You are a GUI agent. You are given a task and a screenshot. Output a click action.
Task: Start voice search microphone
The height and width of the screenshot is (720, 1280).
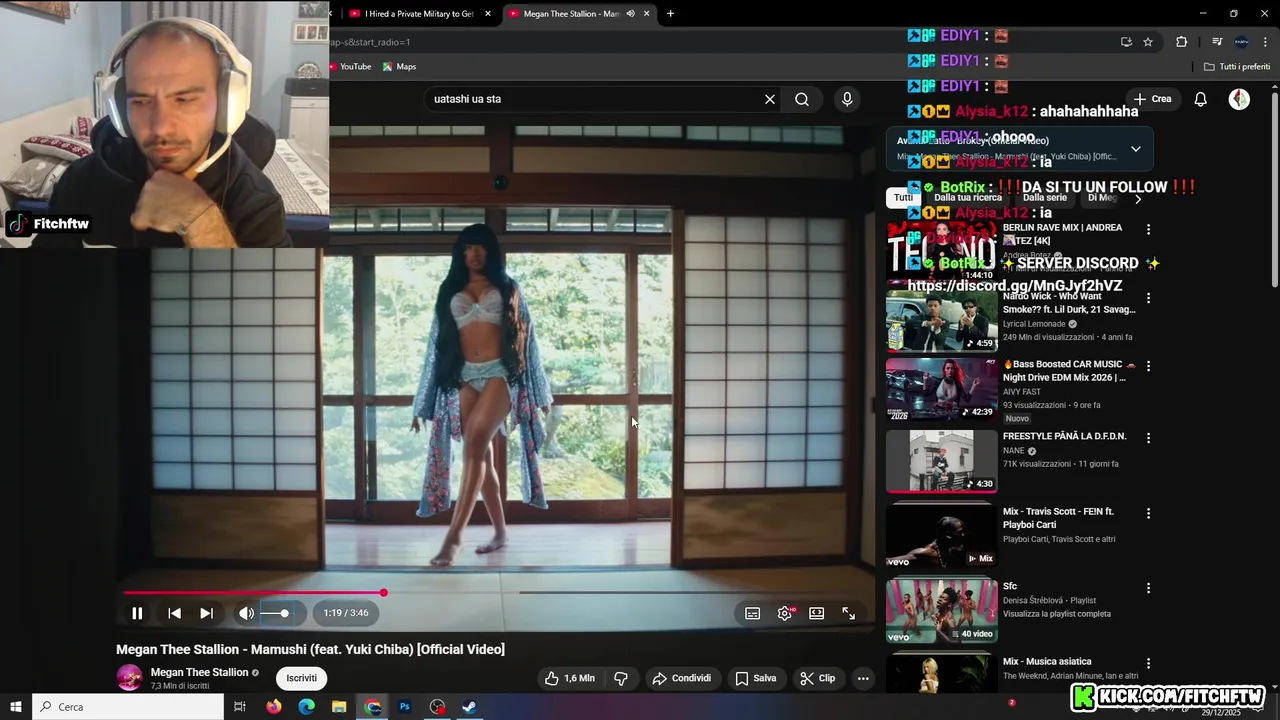(847, 99)
